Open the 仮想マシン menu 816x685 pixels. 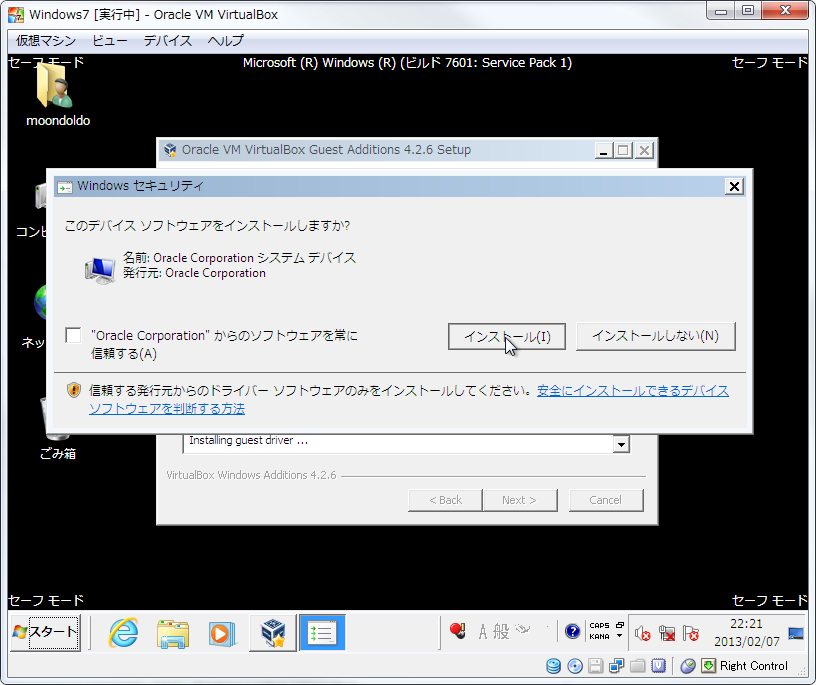(x=45, y=41)
